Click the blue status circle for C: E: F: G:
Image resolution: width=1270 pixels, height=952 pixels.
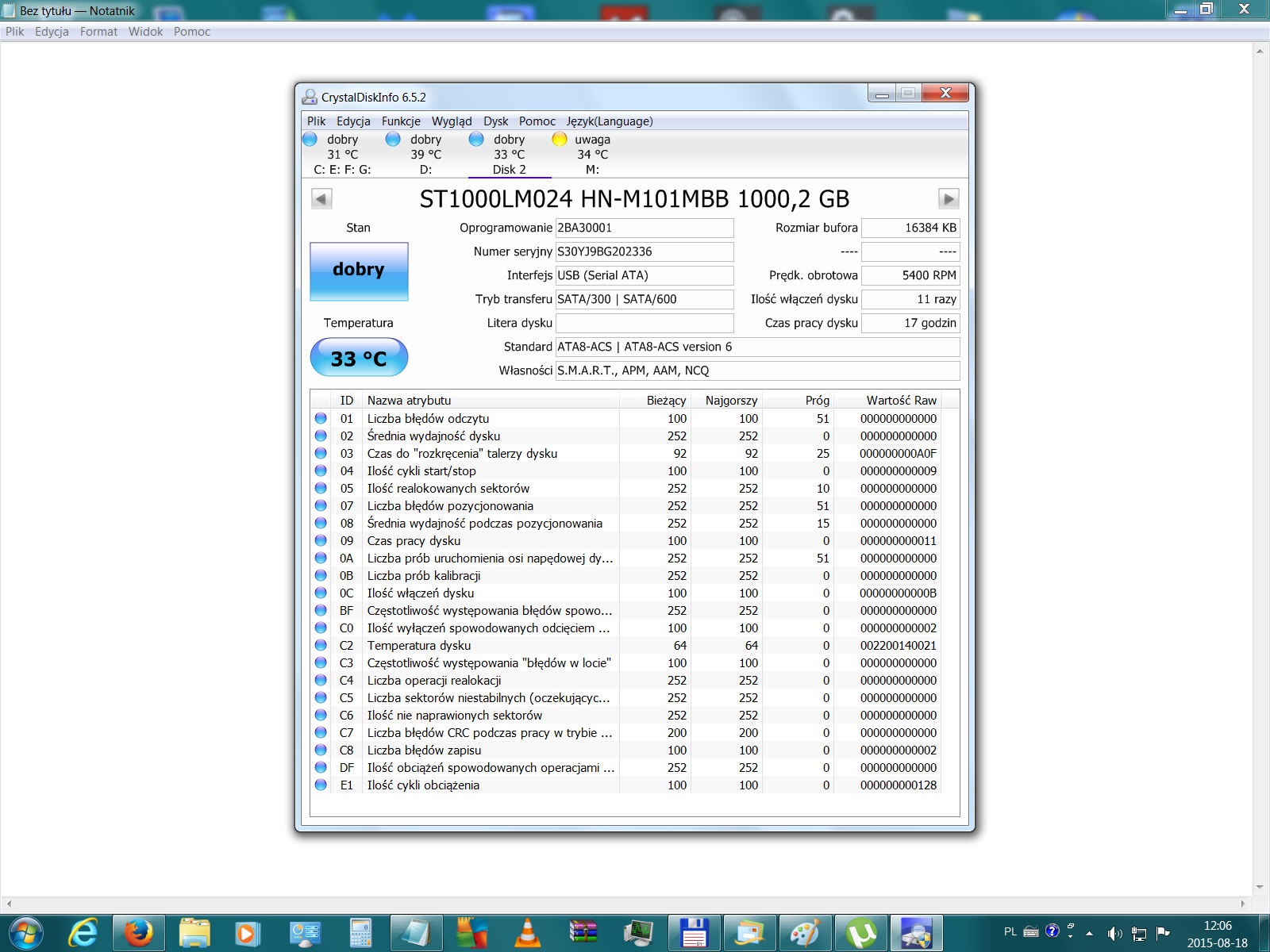point(310,140)
